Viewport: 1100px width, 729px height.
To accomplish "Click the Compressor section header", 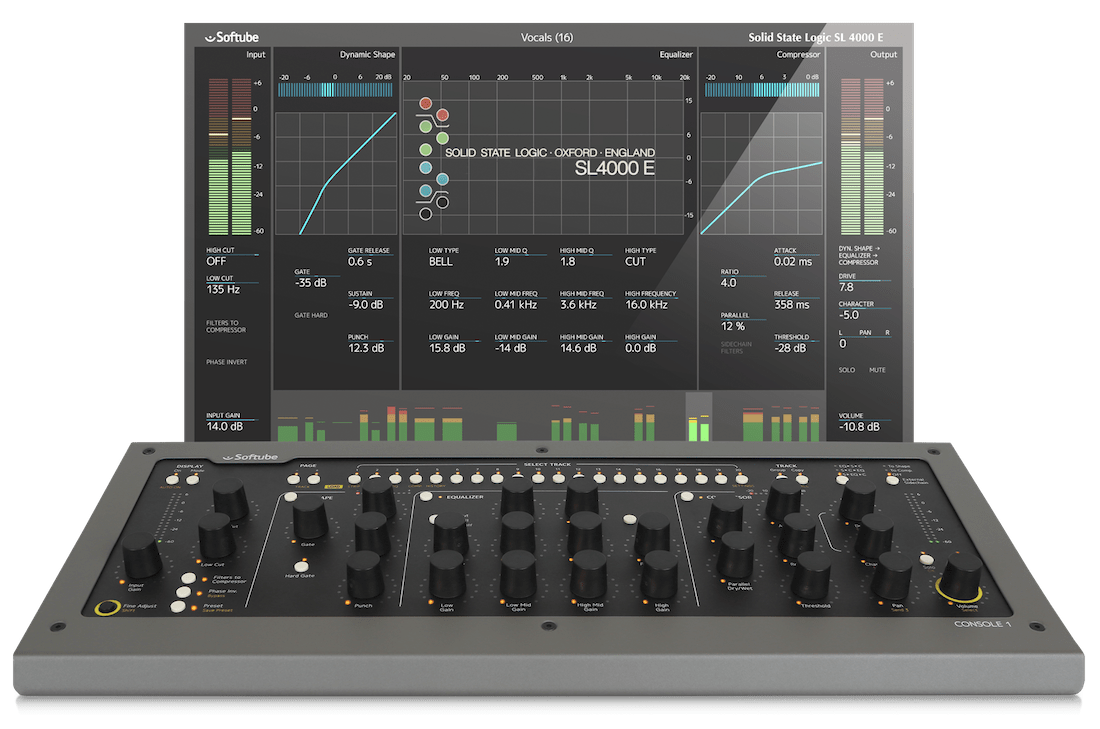I will tap(798, 54).
